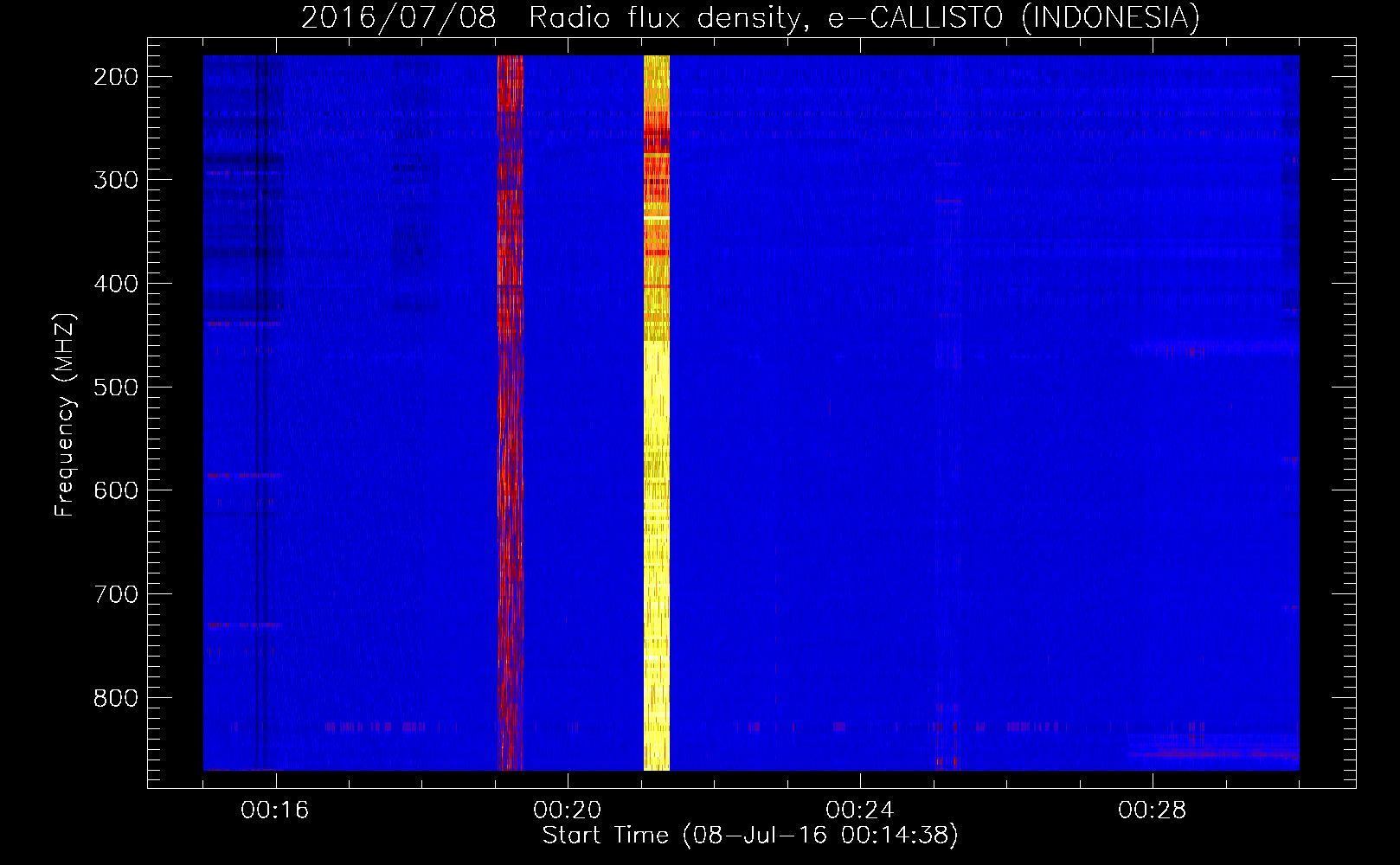The image size is (1400, 865).
Task: Click the red vertical burst streak in spectrogram
Action: [x=511, y=413]
